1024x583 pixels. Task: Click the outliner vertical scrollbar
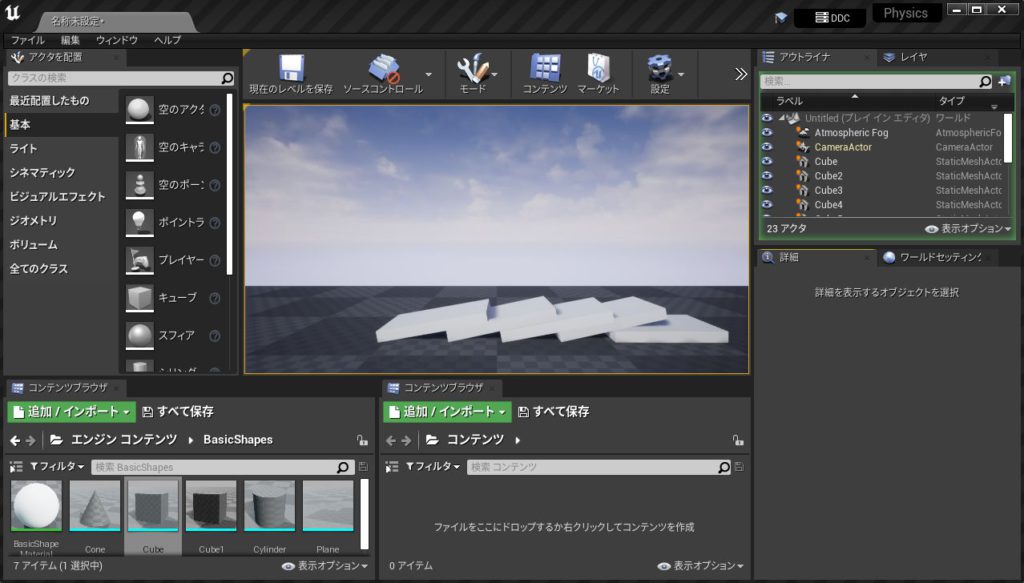coord(1007,138)
